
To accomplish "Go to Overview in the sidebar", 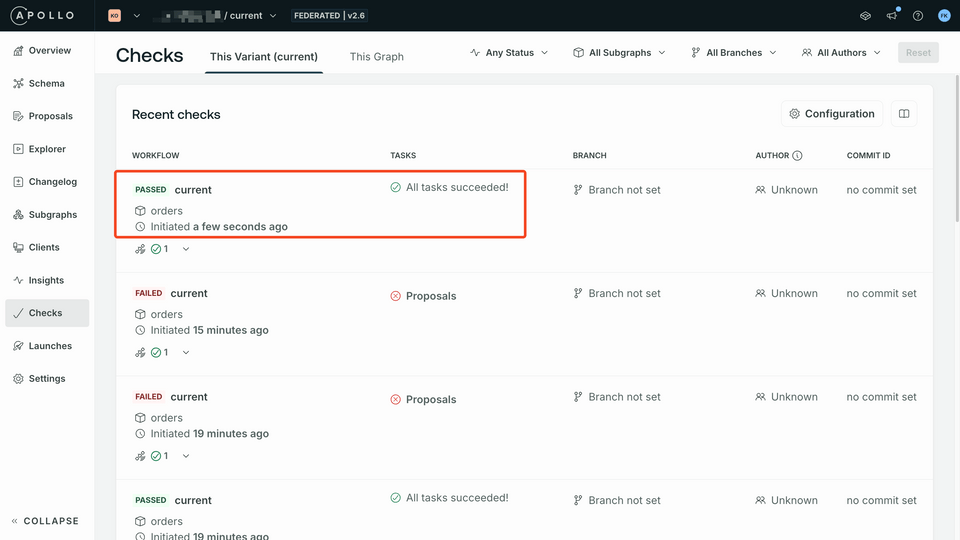I will [47, 50].
